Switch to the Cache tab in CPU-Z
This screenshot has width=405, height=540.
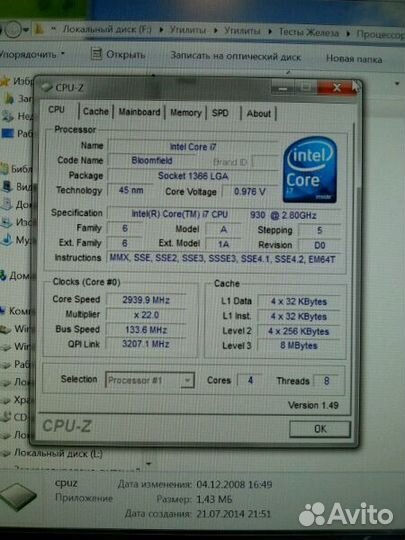click(95, 112)
